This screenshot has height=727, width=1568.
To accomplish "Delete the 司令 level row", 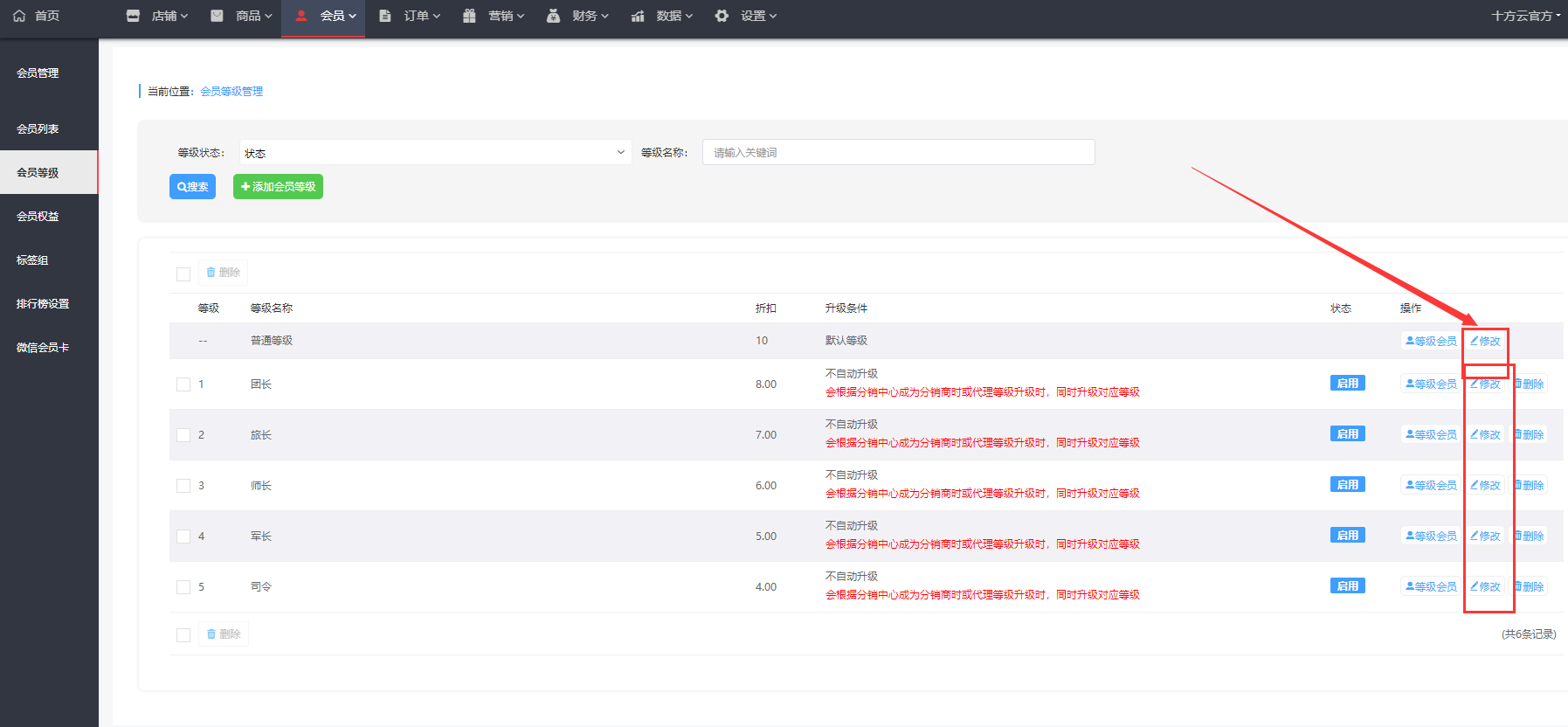I will coord(1530,586).
